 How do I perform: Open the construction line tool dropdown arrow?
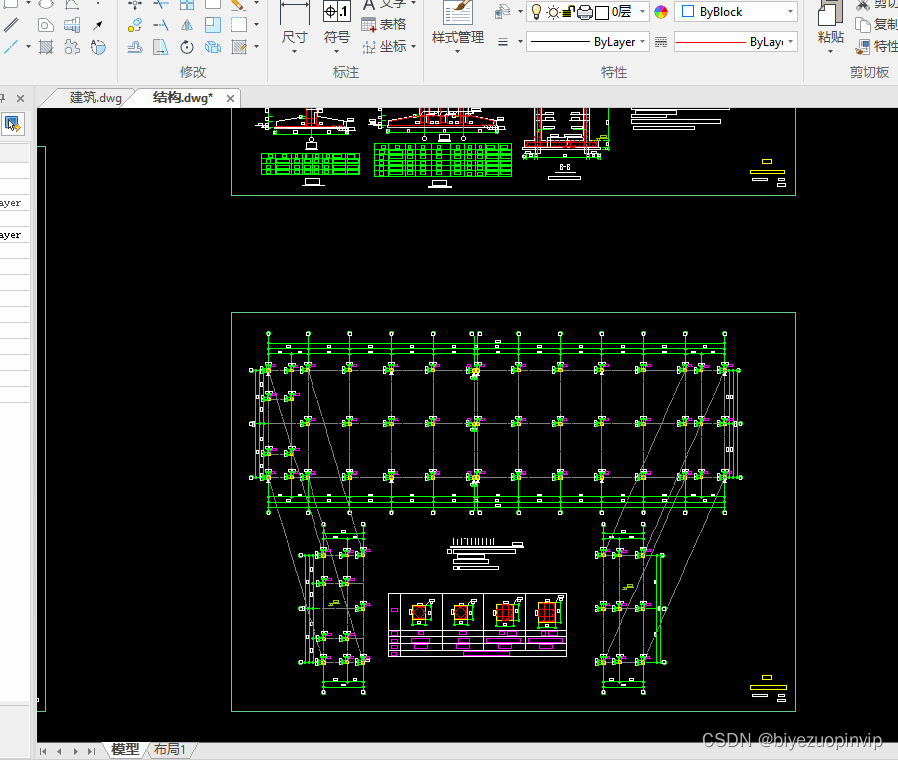coord(28,47)
